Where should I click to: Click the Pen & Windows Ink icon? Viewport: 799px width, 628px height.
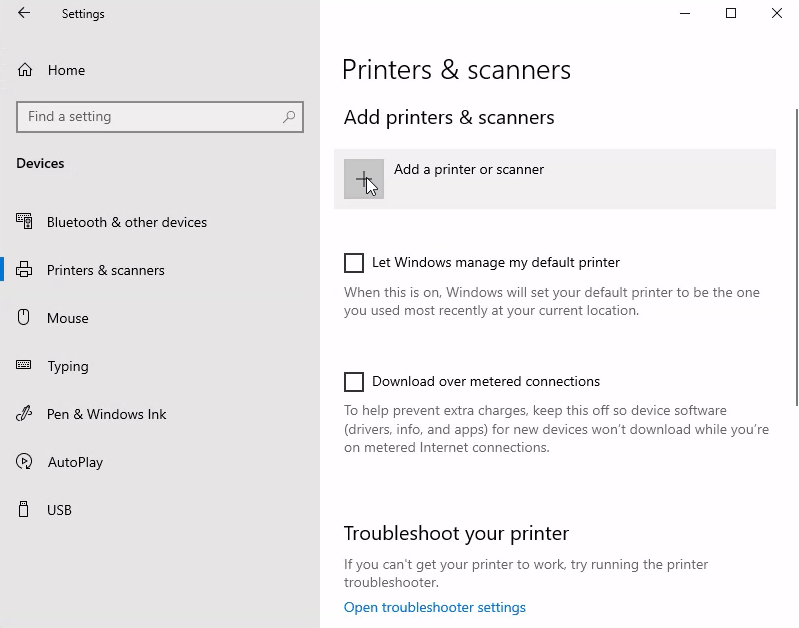(24, 413)
